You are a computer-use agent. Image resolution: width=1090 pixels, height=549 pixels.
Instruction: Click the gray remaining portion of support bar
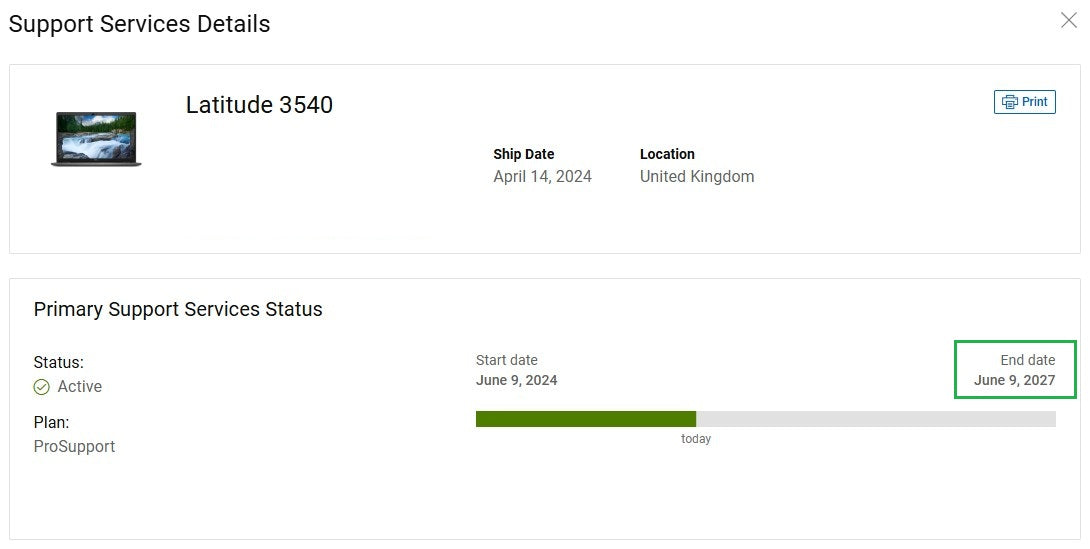click(875, 419)
